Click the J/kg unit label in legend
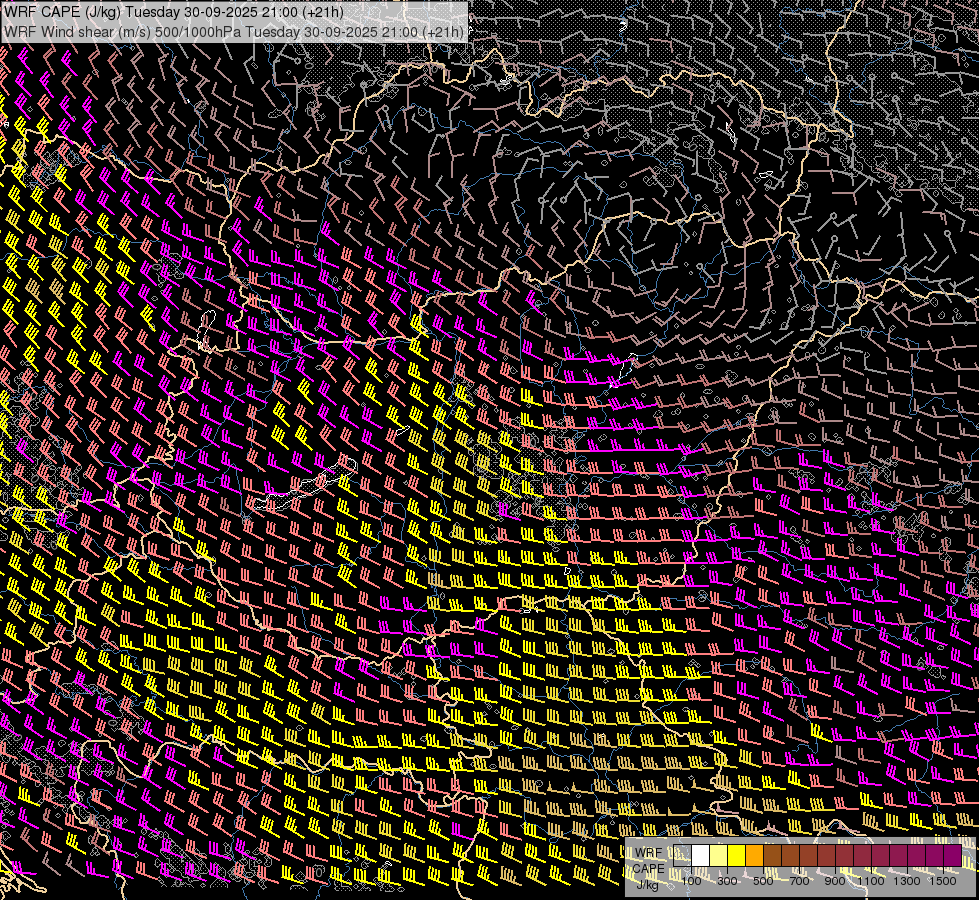Image resolution: width=979 pixels, height=900 pixels. [648, 884]
